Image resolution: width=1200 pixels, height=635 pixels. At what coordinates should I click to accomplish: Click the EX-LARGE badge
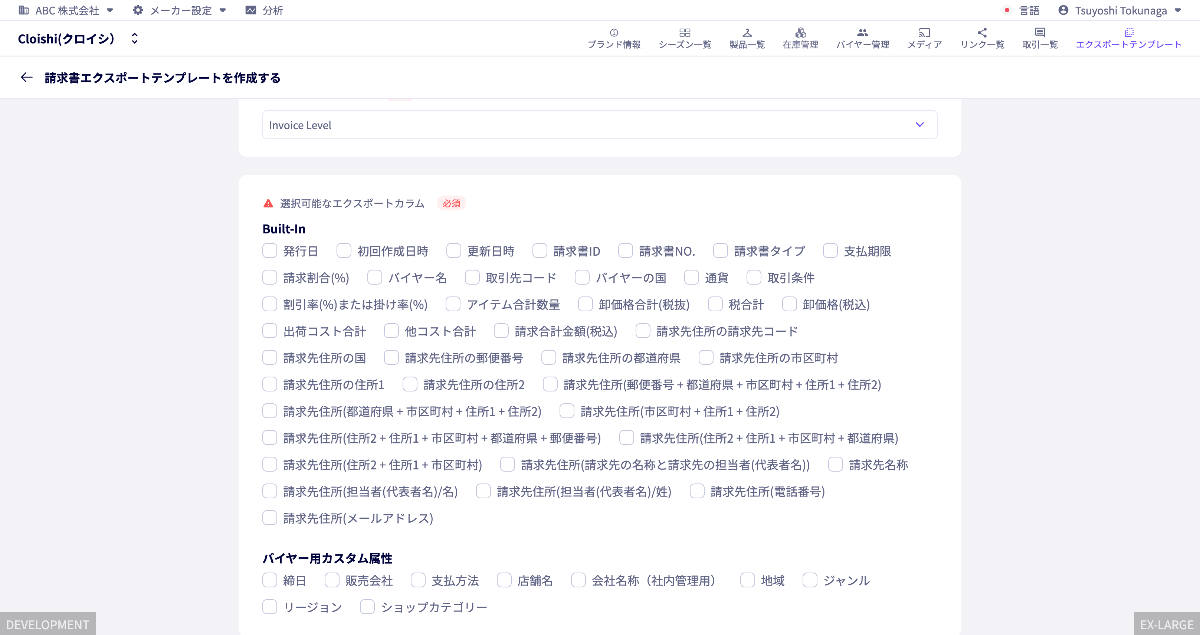coord(1167,624)
